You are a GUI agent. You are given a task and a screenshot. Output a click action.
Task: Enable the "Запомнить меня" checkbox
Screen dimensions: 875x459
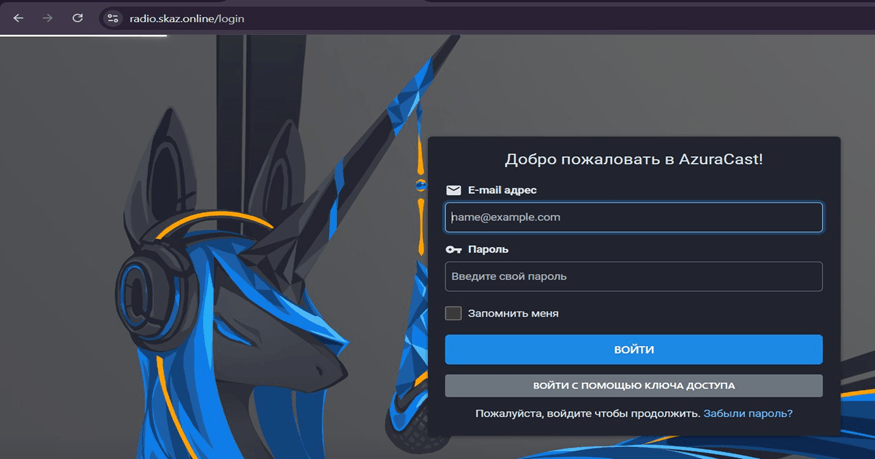[x=453, y=313]
